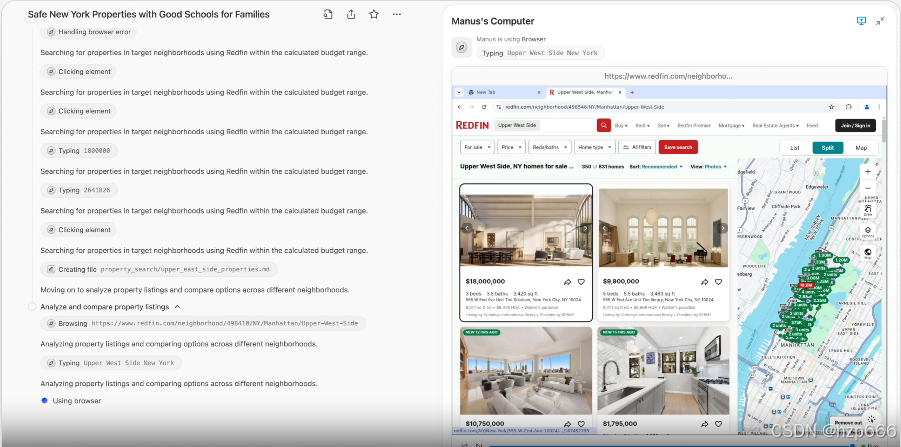901x447 pixels.
Task: Open the Buy menu in Redfin header
Action: [x=621, y=125]
